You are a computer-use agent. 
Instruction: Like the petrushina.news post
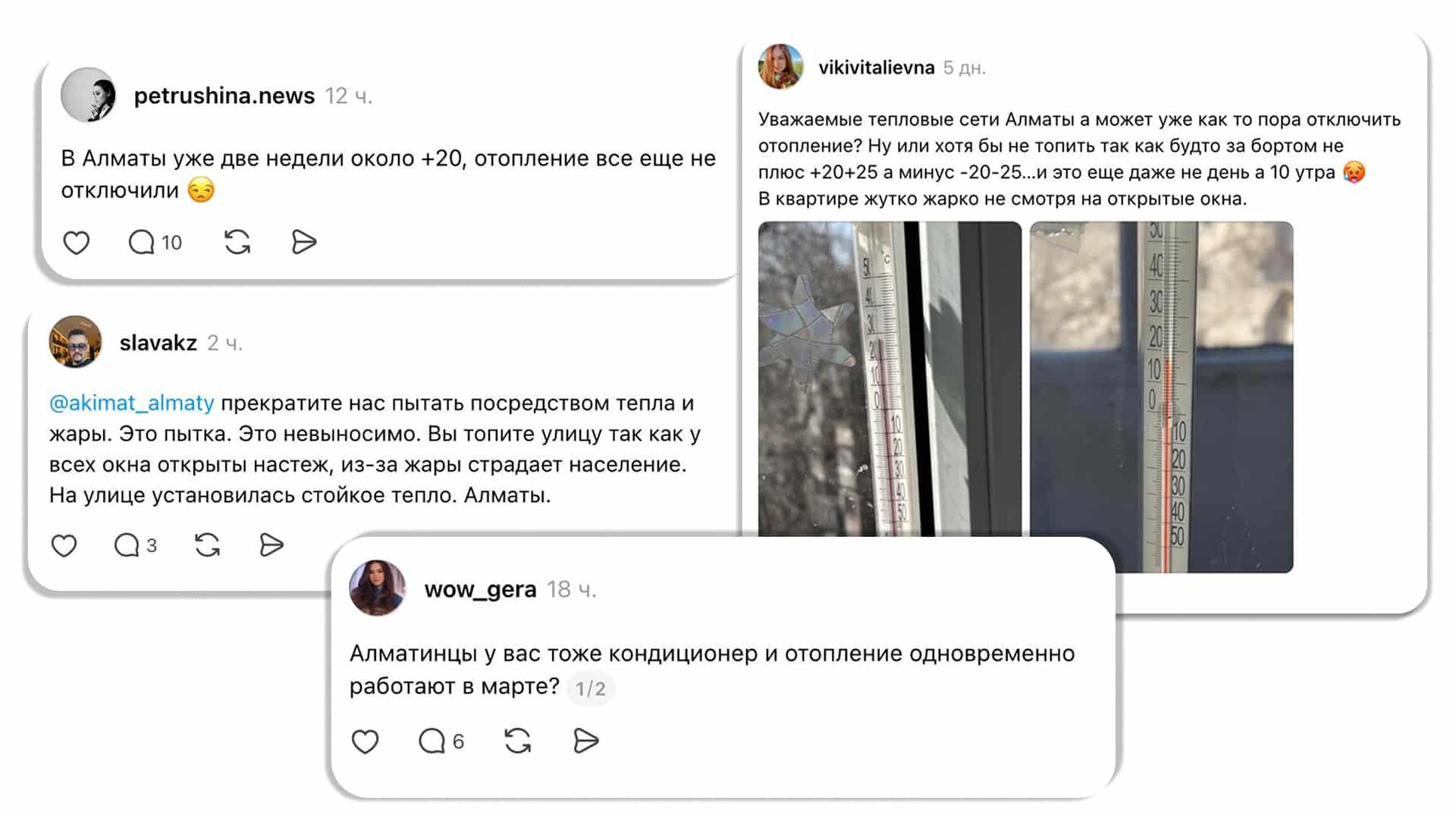(x=76, y=243)
